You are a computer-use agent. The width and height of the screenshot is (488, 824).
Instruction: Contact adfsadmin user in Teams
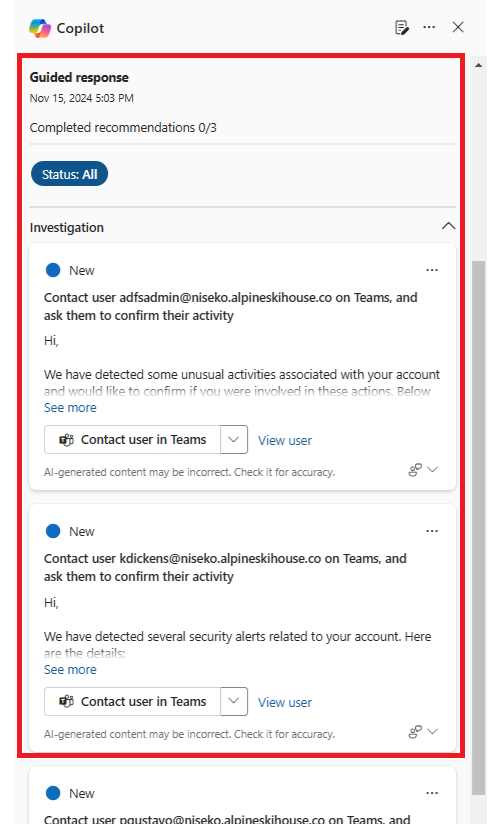pyautogui.click(x=132, y=439)
